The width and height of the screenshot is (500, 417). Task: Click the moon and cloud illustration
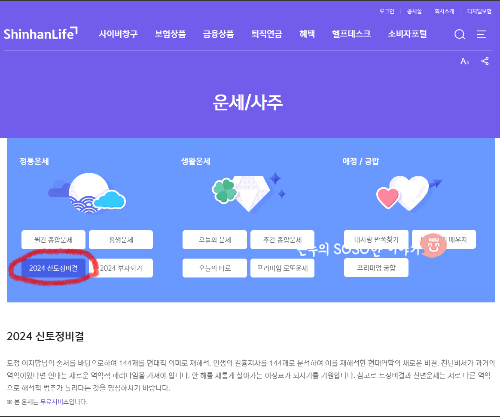(x=87, y=193)
